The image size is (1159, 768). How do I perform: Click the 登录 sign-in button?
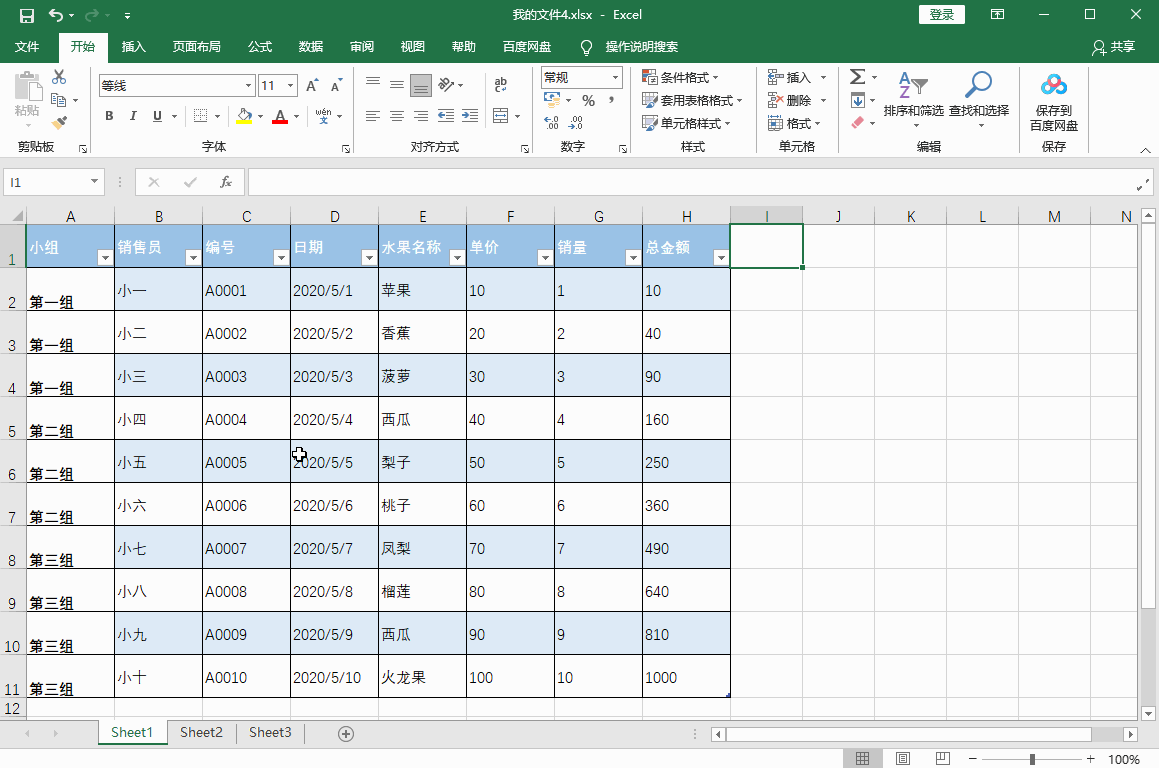(x=942, y=15)
